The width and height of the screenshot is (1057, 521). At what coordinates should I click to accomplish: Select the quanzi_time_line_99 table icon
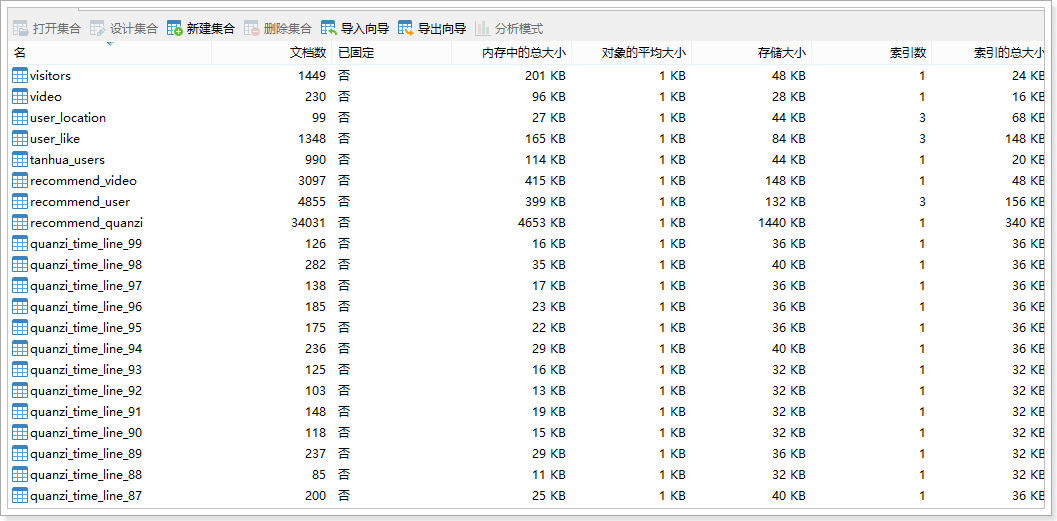tap(20, 243)
